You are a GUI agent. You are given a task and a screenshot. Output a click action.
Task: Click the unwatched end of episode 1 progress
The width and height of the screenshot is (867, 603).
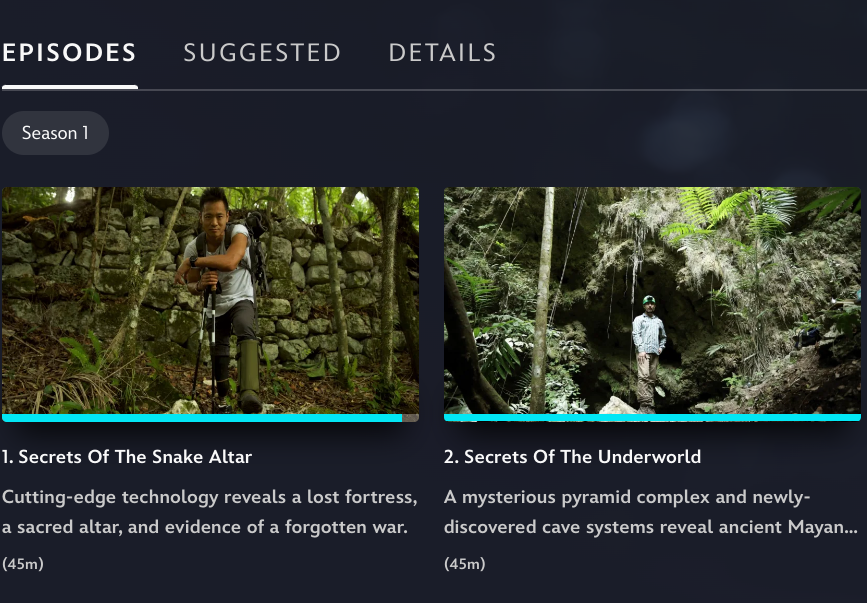pyautogui.click(x=410, y=418)
